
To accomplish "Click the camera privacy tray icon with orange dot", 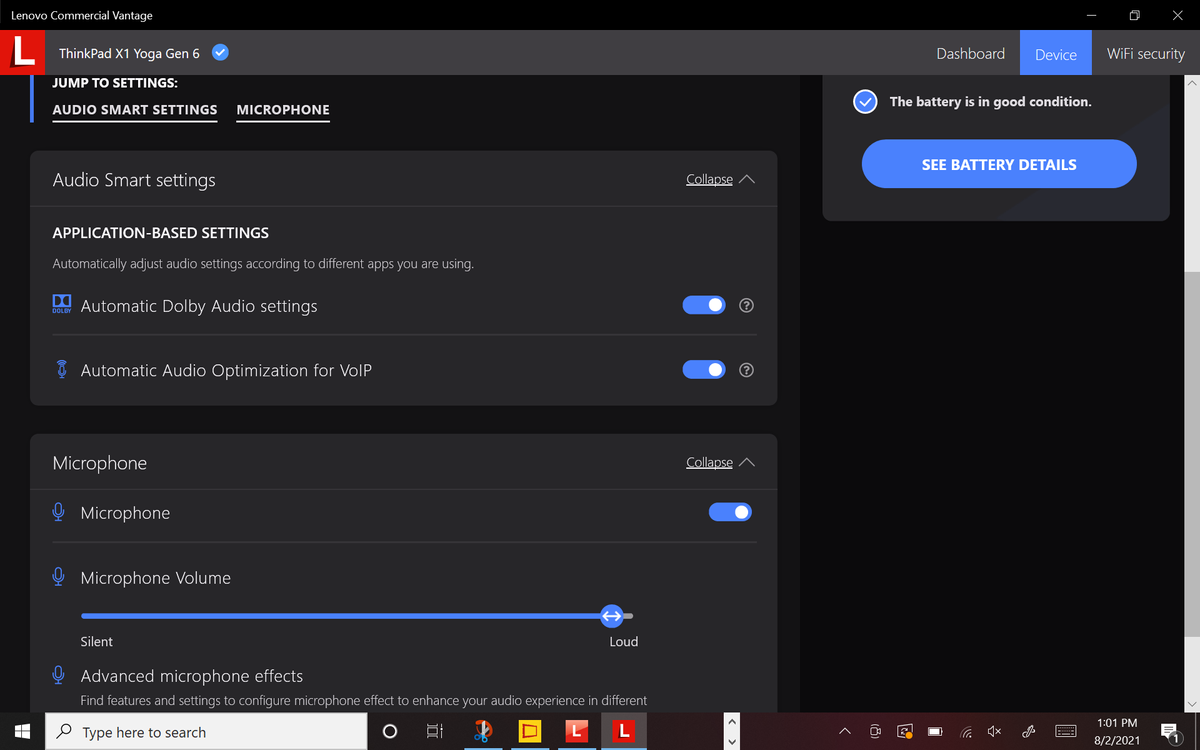I will tap(905, 732).
